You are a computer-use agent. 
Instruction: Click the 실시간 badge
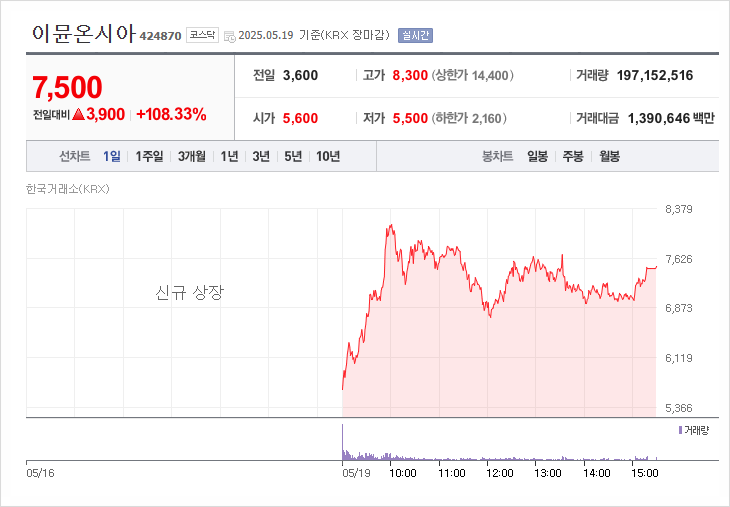click(x=415, y=35)
